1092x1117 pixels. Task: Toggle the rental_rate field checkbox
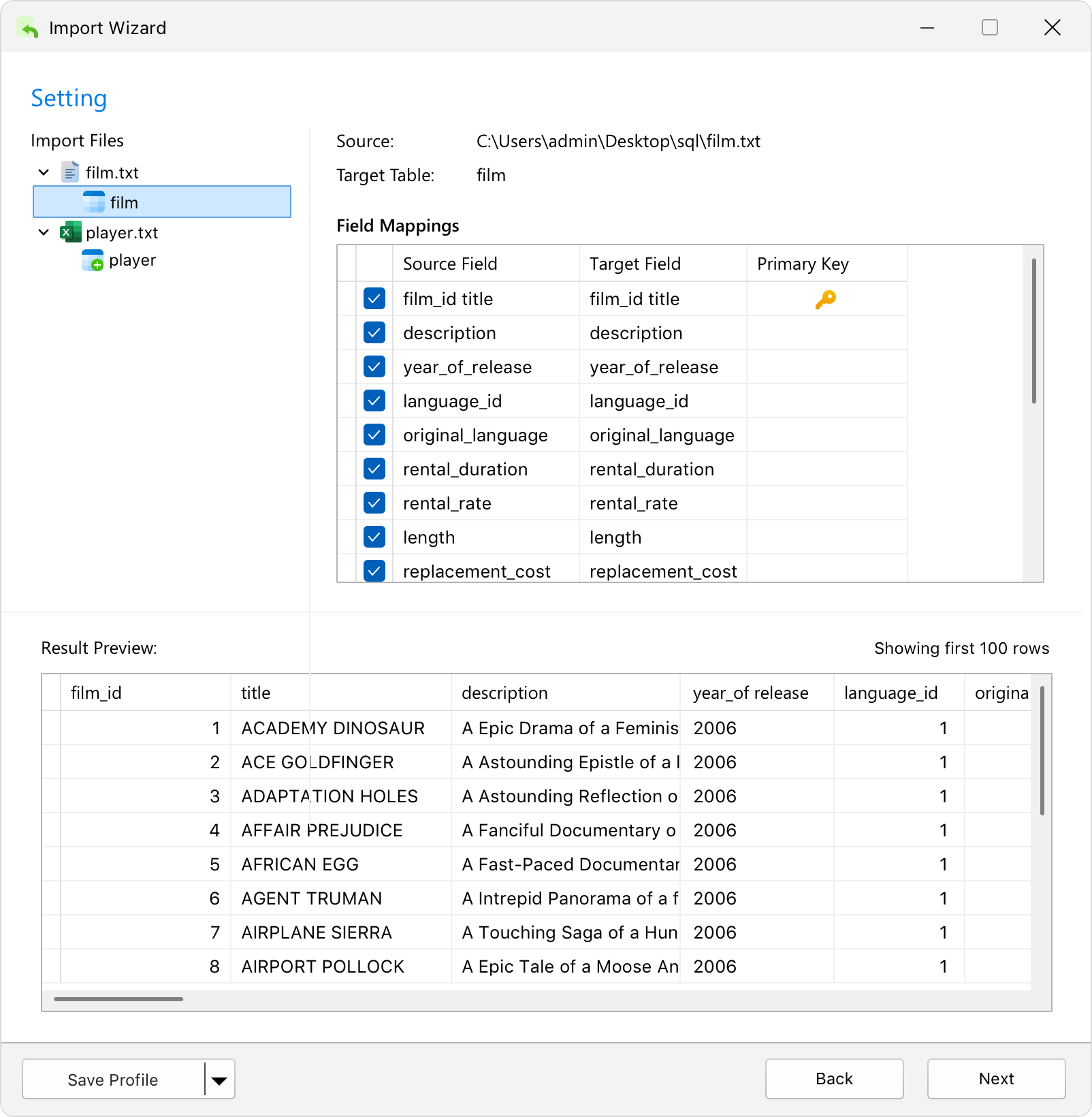(374, 503)
